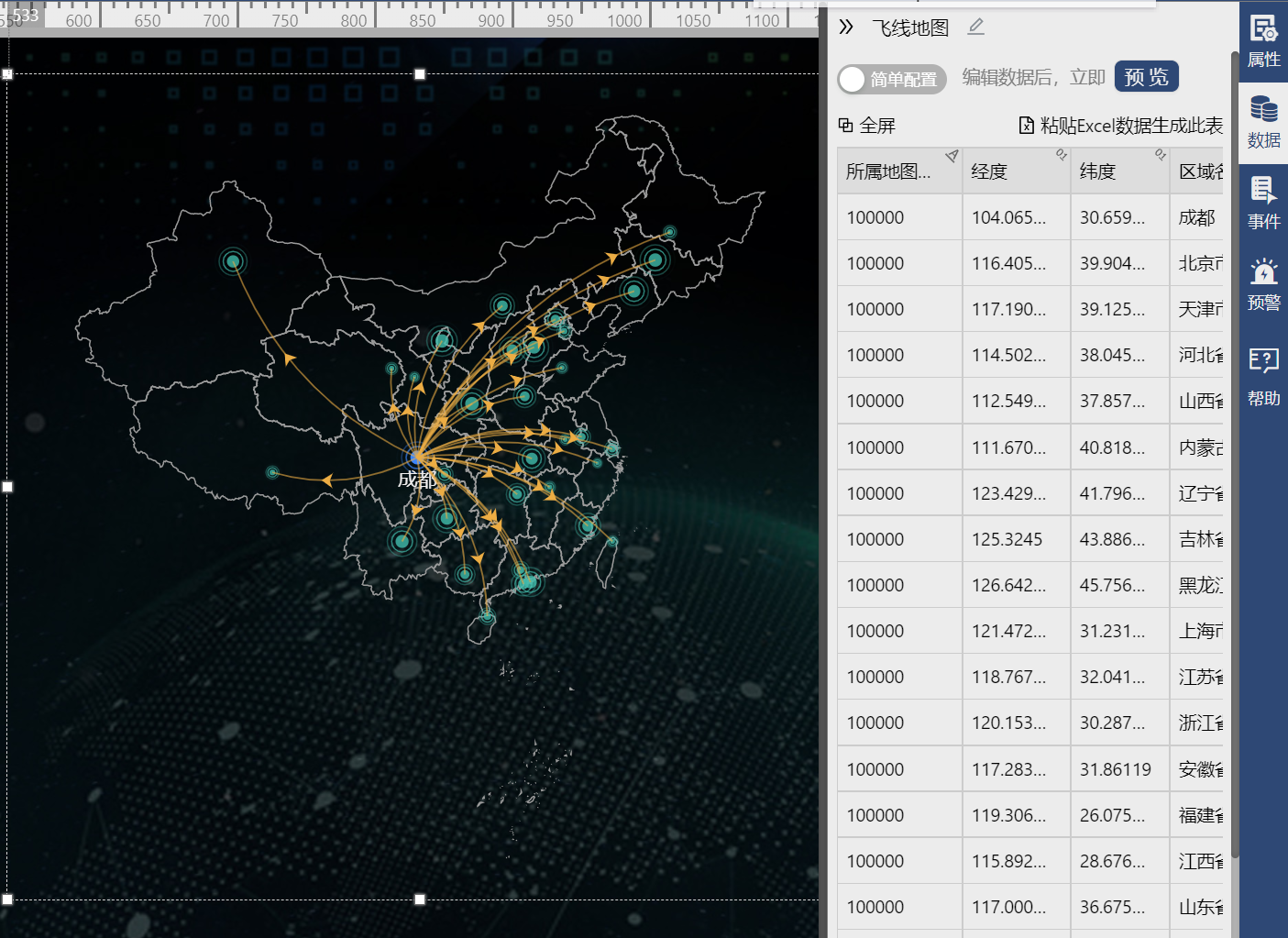
Task: Click latitude cell 45.756...
Action: [1120, 585]
